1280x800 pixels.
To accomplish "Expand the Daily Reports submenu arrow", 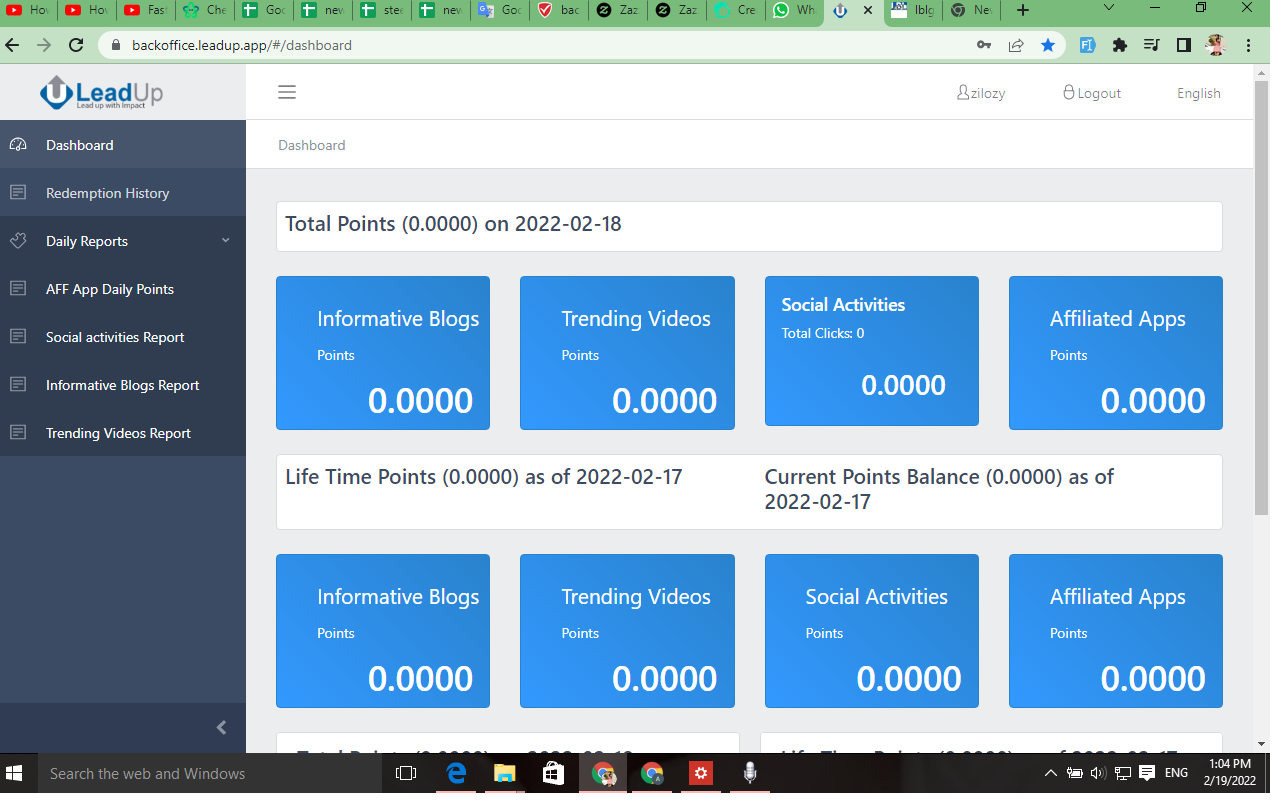I will pyautogui.click(x=225, y=241).
